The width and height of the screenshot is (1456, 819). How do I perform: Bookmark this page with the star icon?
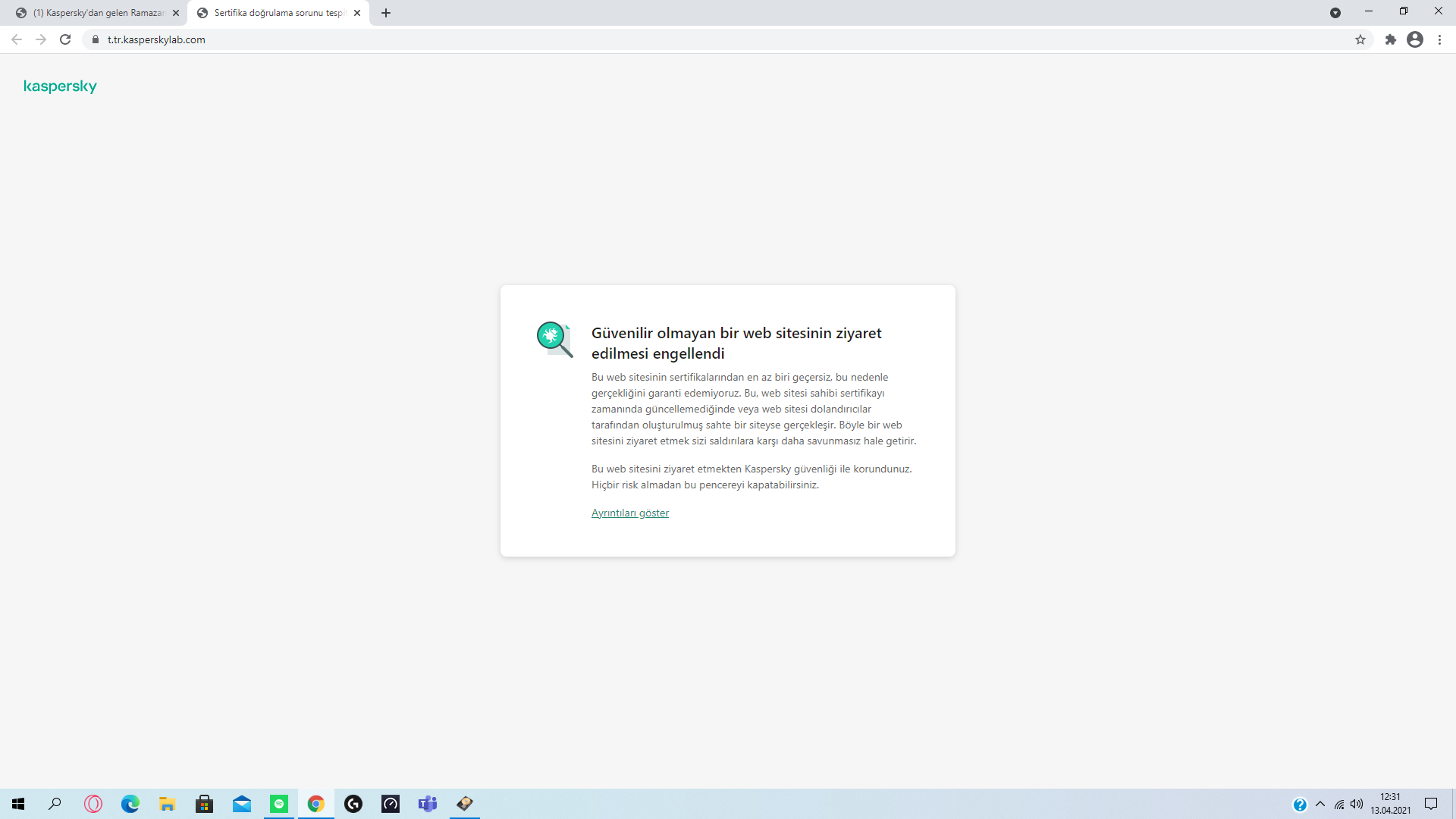point(1360,39)
